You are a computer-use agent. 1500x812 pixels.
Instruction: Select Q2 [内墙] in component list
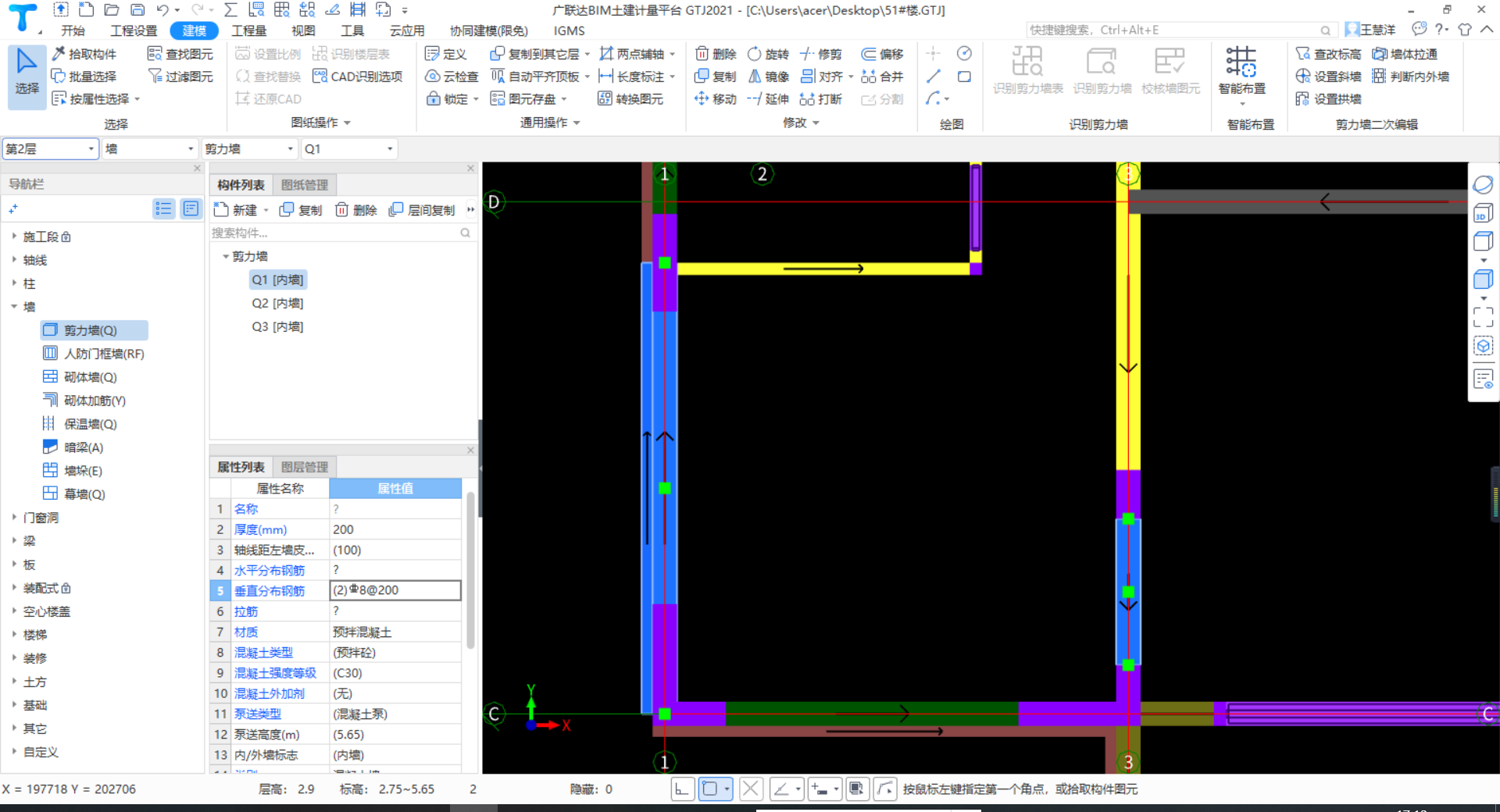pyautogui.click(x=277, y=303)
